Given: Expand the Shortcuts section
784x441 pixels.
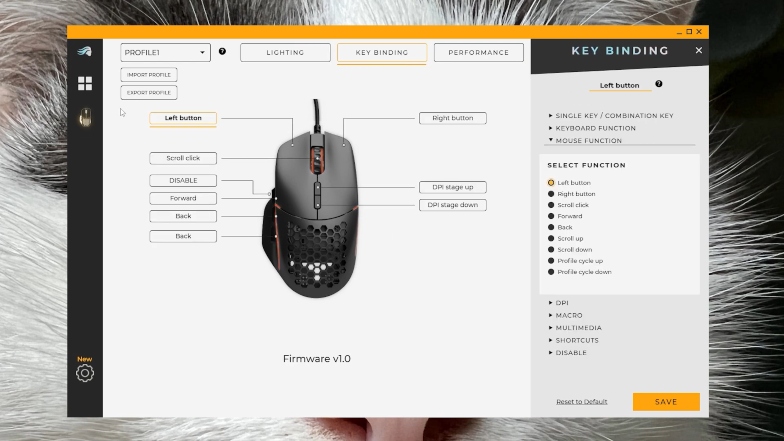Looking at the screenshot, I should pos(573,340).
